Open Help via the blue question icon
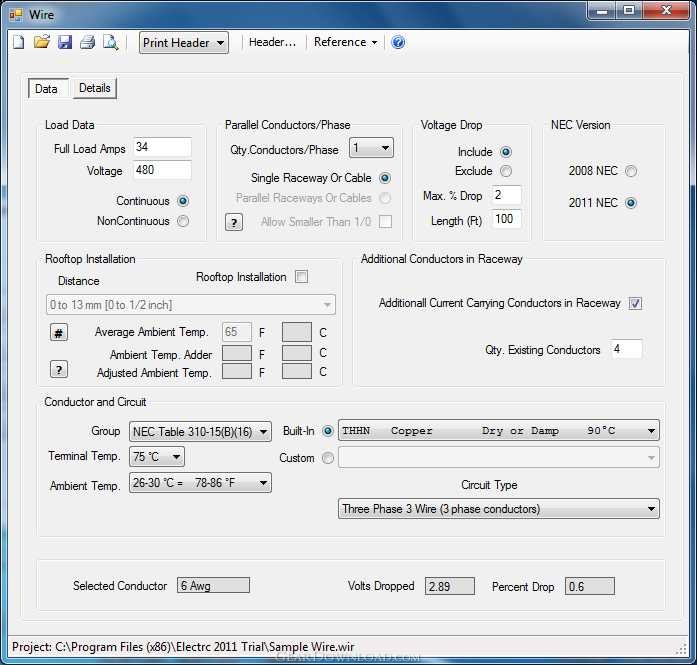The image size is (697, 665). point(398,42)
